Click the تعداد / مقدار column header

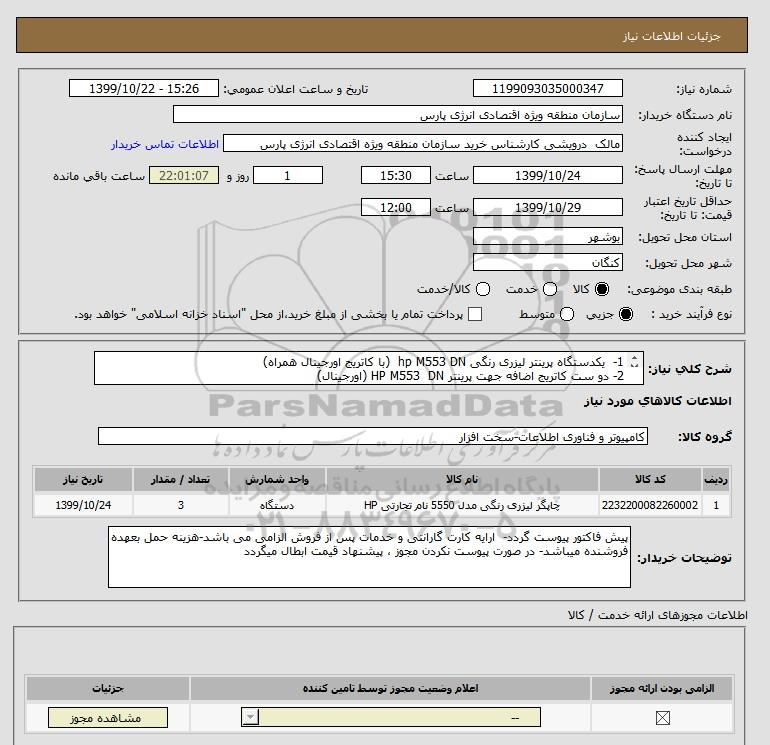pos(181,479)
